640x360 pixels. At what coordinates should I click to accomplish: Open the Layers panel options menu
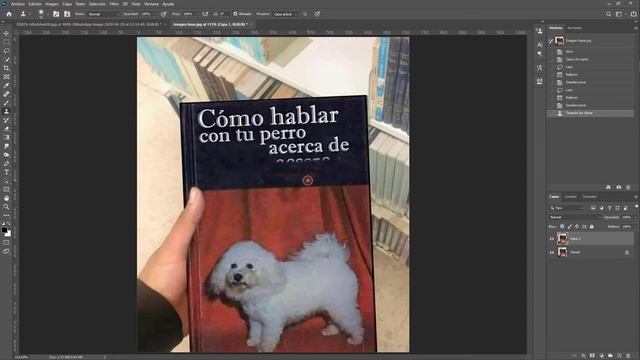[636, 197]
